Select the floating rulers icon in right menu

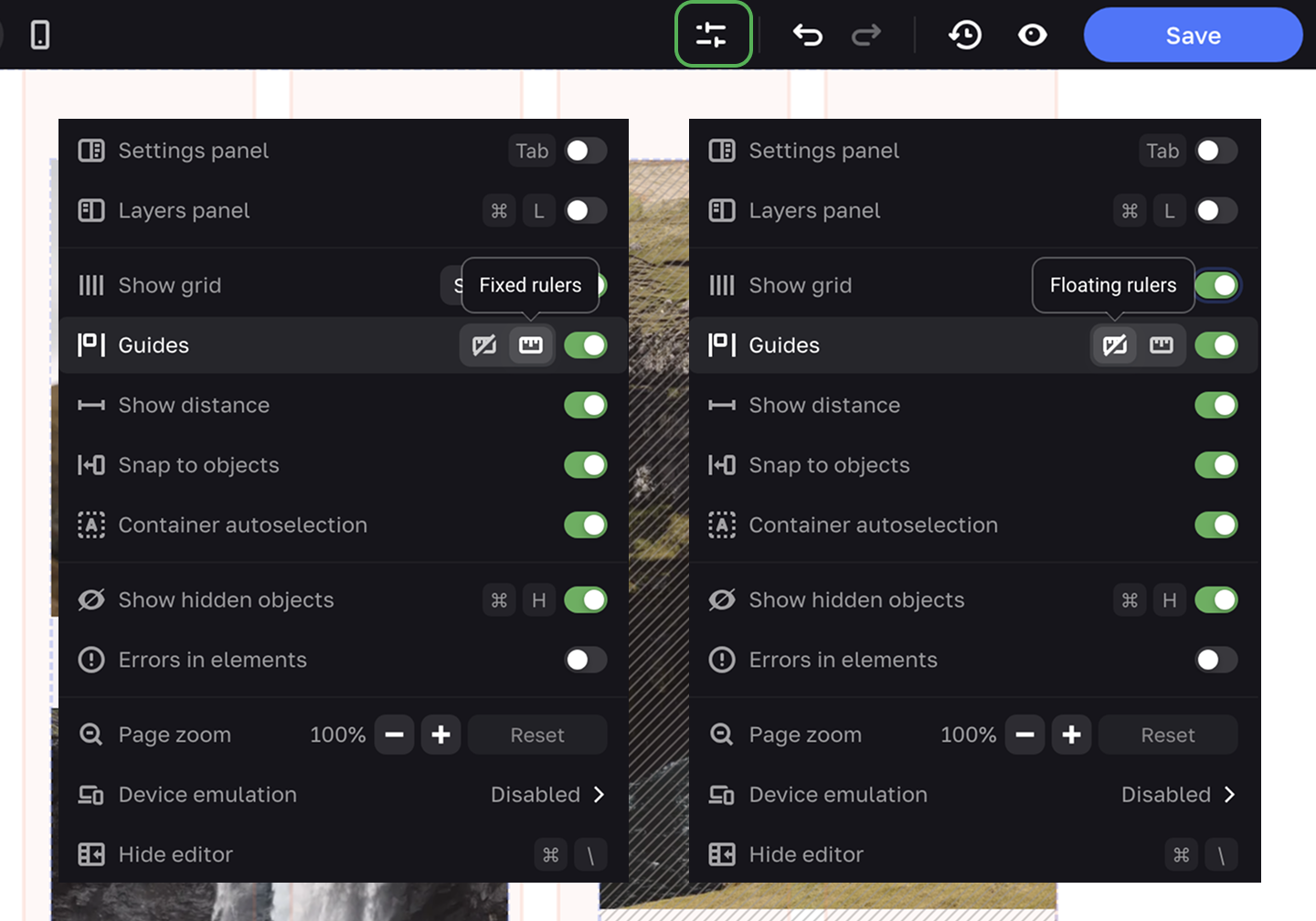pyautogui.click(x=1115, y=345)
